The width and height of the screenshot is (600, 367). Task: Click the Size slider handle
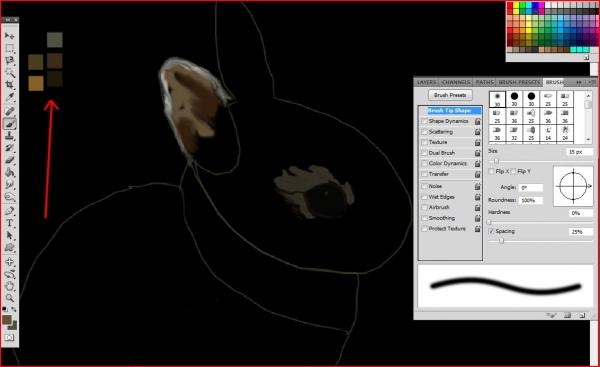pyautogui.click(x=496, y=161)
